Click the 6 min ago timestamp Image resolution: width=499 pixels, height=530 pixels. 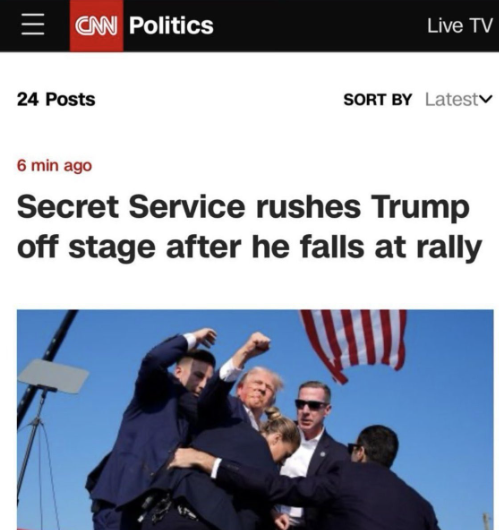click(54, 166)
